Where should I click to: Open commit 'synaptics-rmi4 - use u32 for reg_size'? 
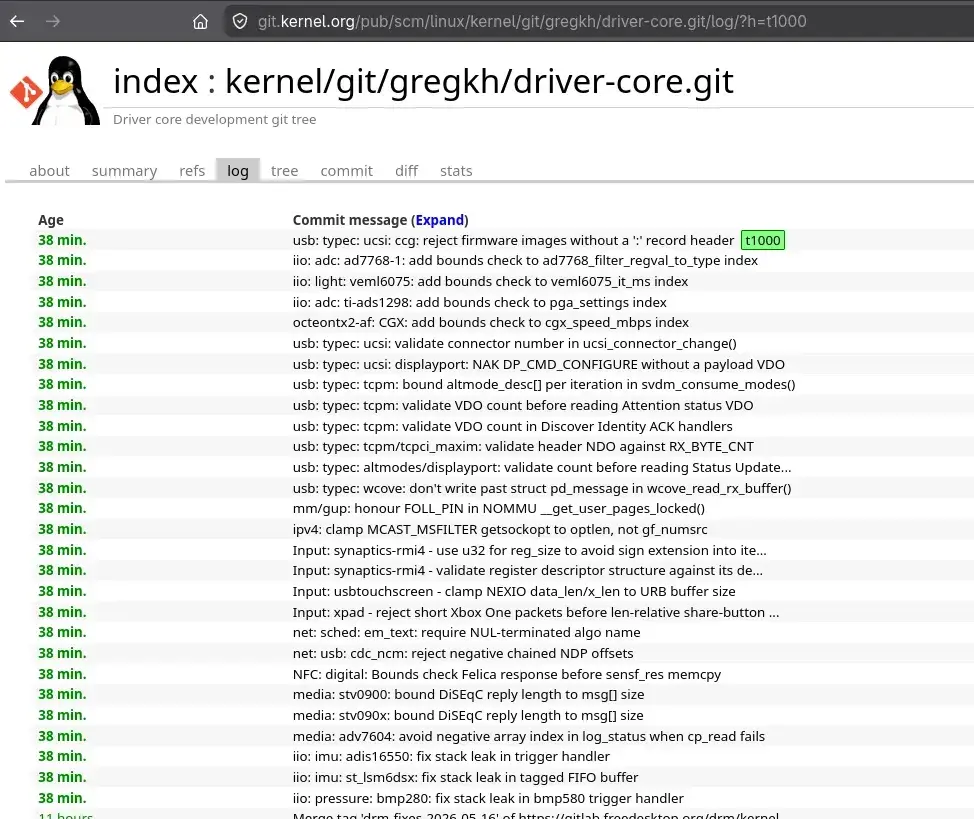click(x=529, y=551)
